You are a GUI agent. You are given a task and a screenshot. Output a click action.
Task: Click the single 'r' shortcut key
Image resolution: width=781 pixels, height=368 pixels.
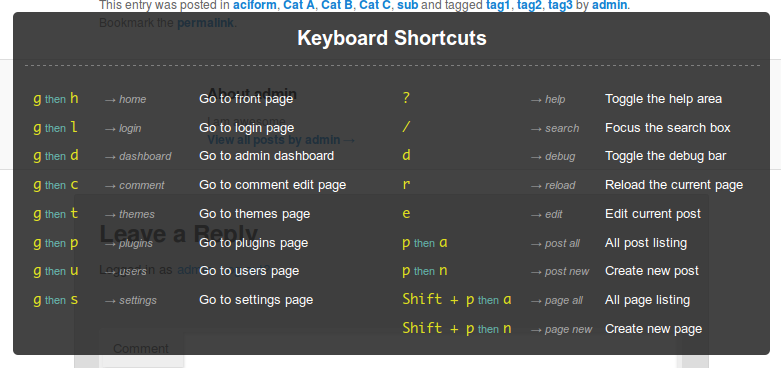pos(406,184)
